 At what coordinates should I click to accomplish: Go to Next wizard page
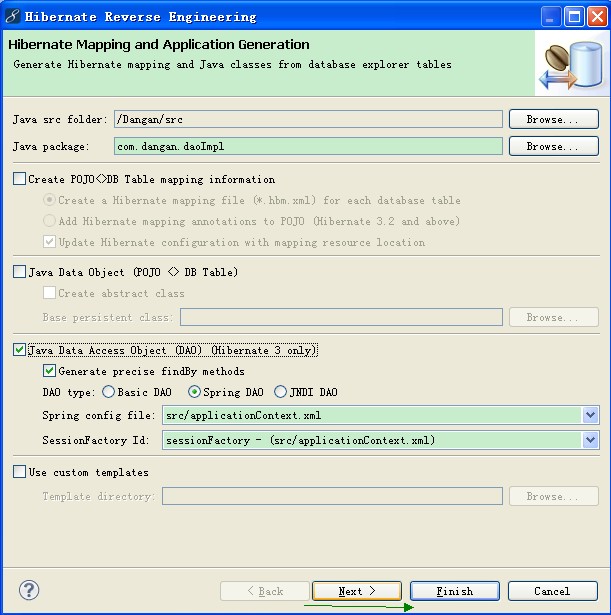(x=357, y=591)
